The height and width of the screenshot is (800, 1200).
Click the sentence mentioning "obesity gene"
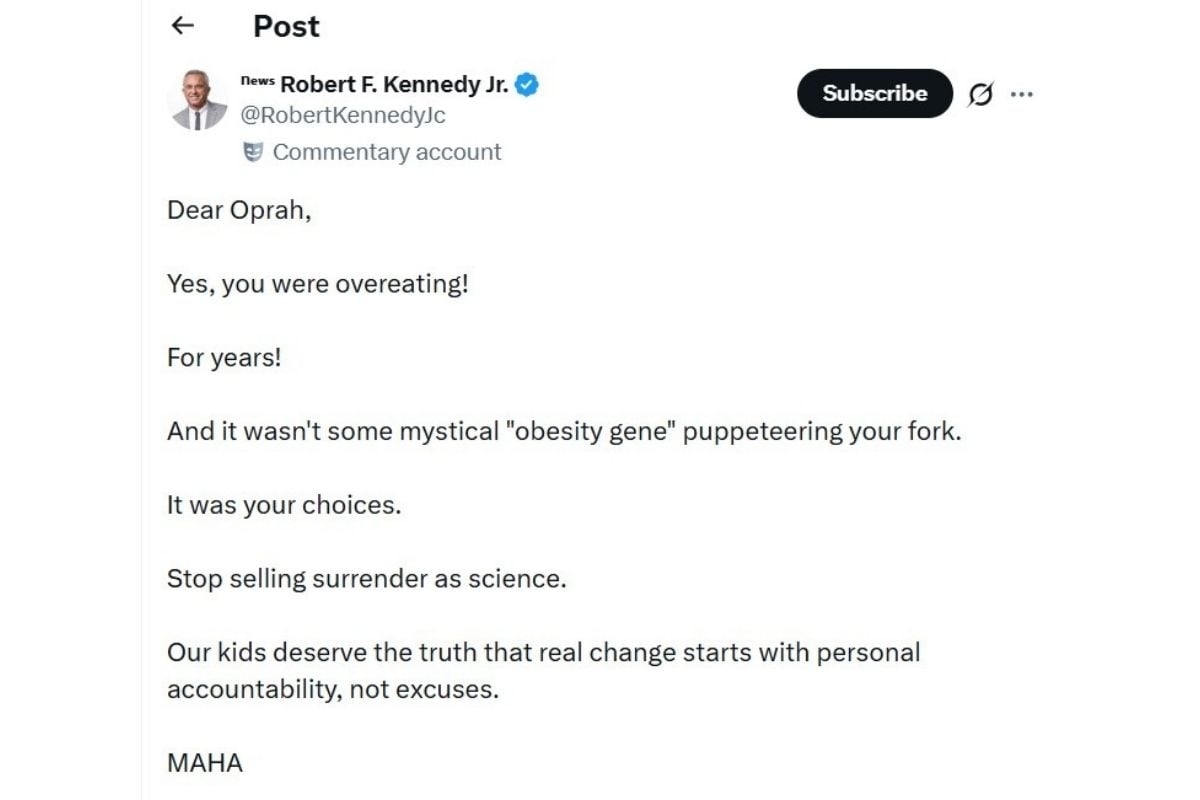563,431
